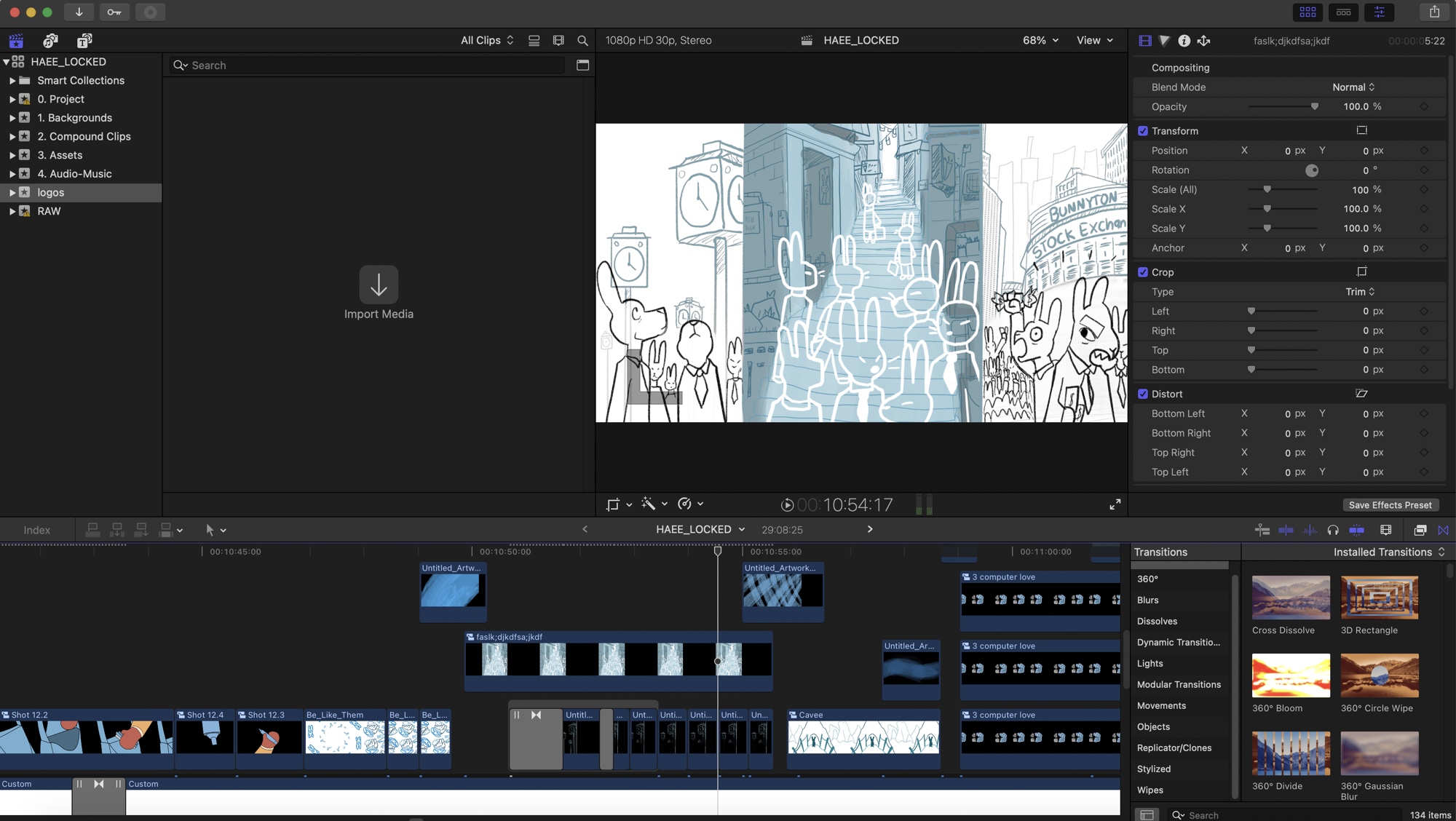Screen dimensions: 1456x821
Task: Expand the 2. Compound Clips event
Action: click(12, 137)
